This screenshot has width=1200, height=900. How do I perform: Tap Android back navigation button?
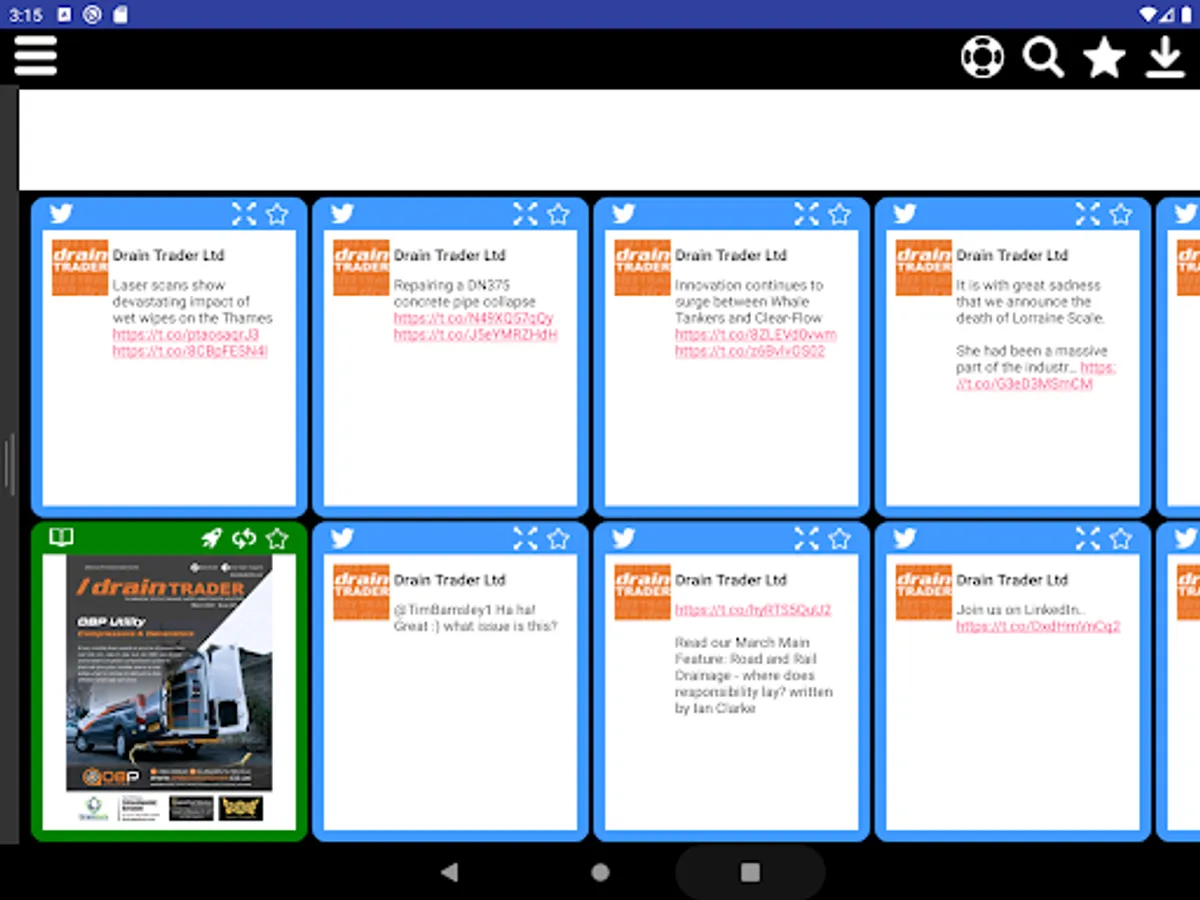(x=450, y=872)
